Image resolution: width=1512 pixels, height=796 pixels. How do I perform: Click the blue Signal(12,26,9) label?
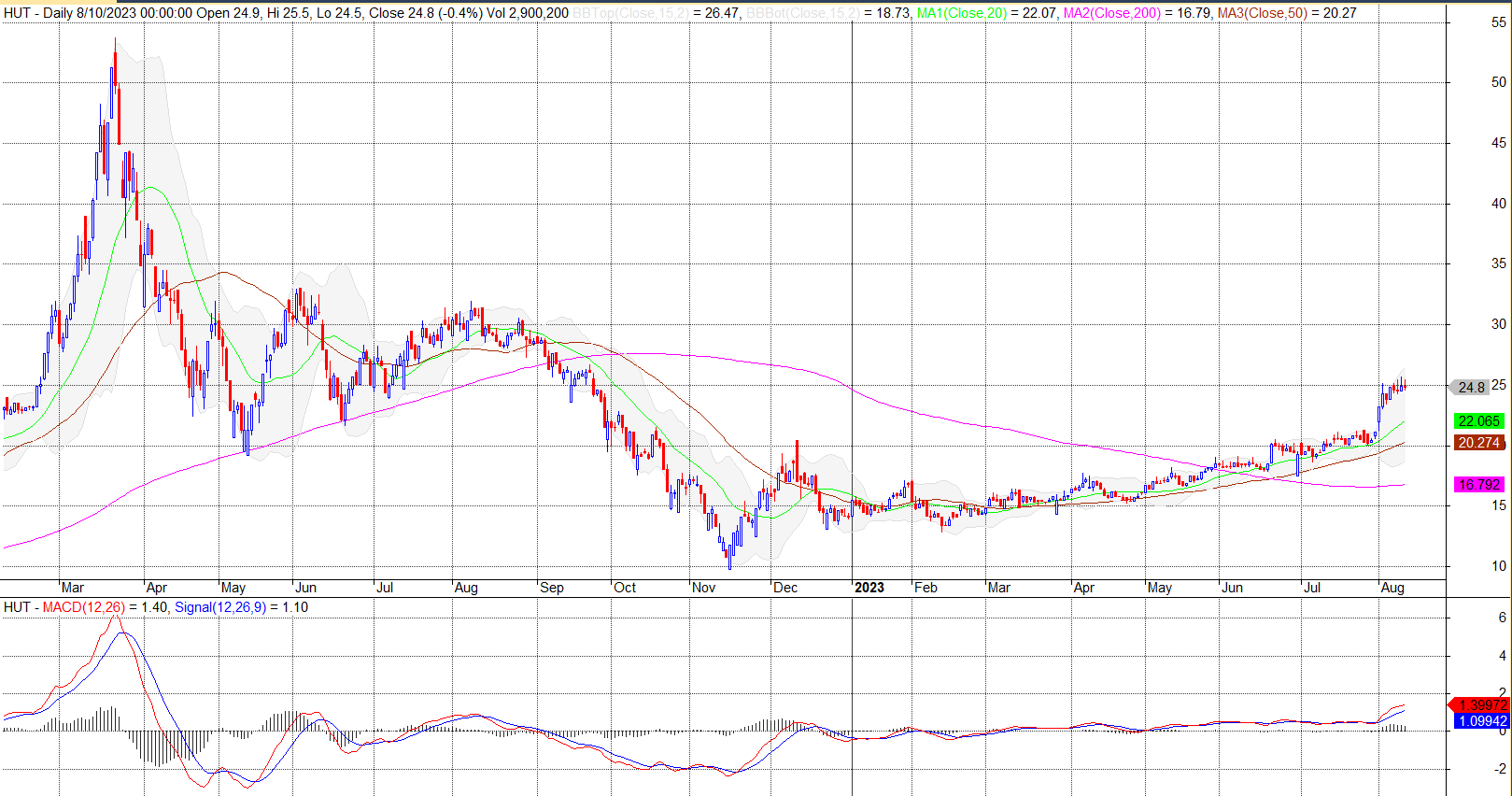pyautogui.click(x=220, y=607)
